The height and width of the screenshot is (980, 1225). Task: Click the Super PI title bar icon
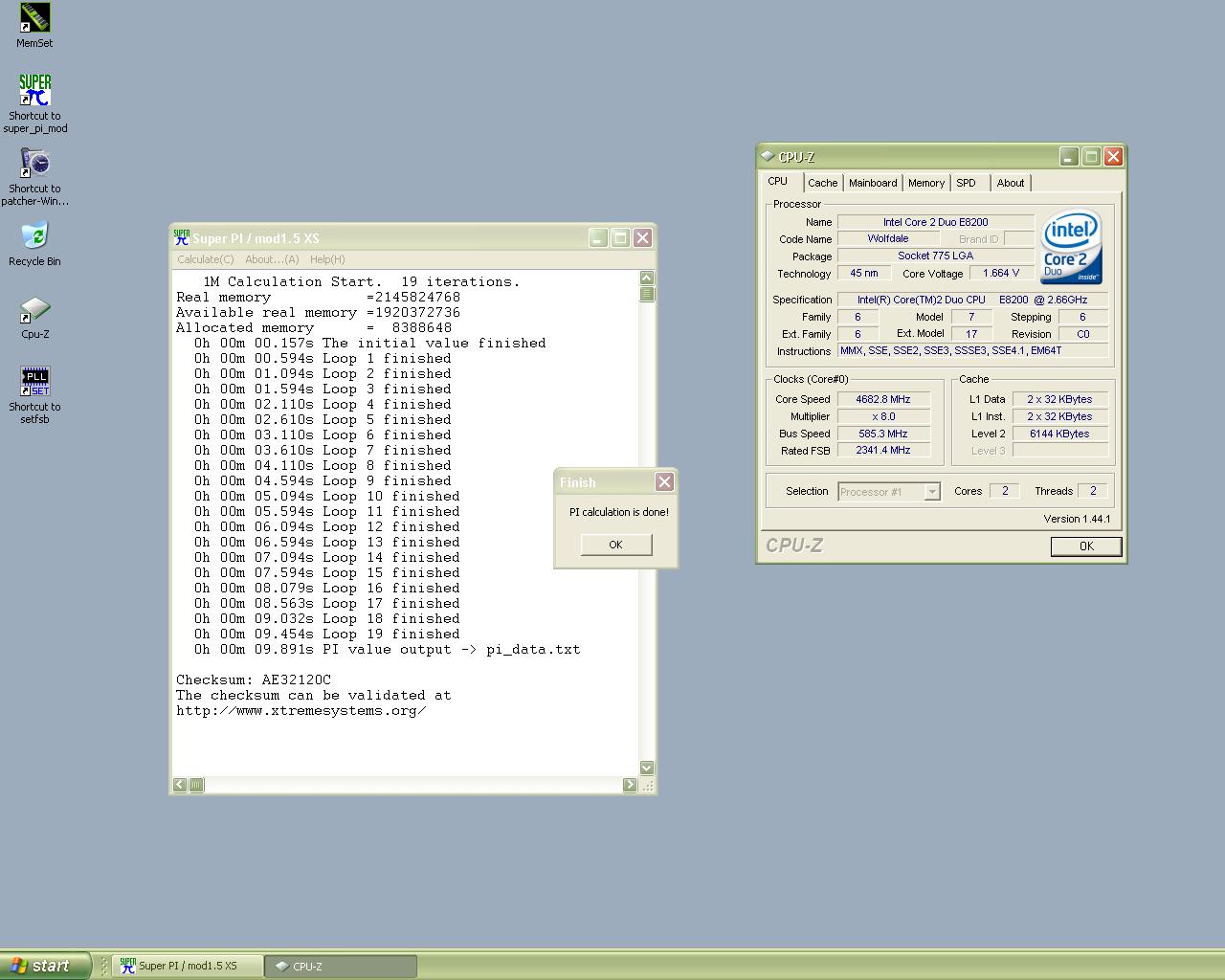point(182,237)
